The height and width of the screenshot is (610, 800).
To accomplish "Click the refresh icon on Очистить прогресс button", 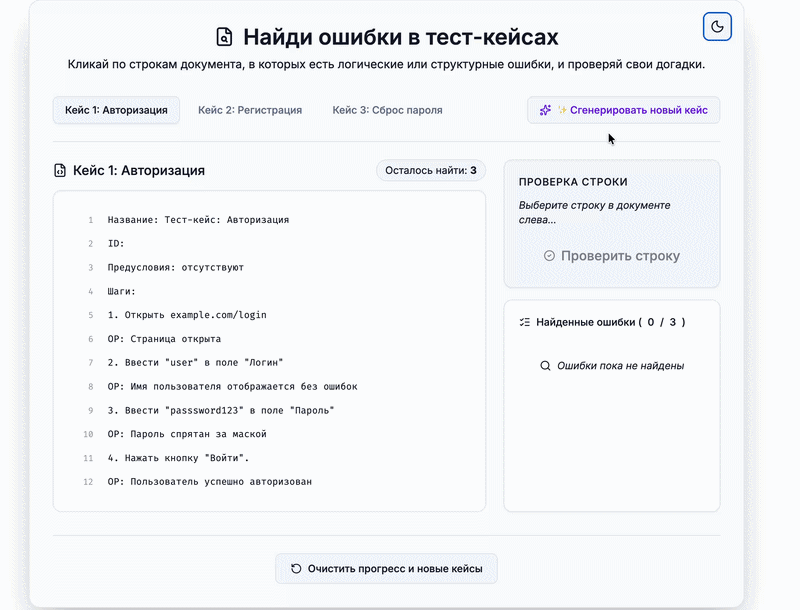I will coord(295,568).
